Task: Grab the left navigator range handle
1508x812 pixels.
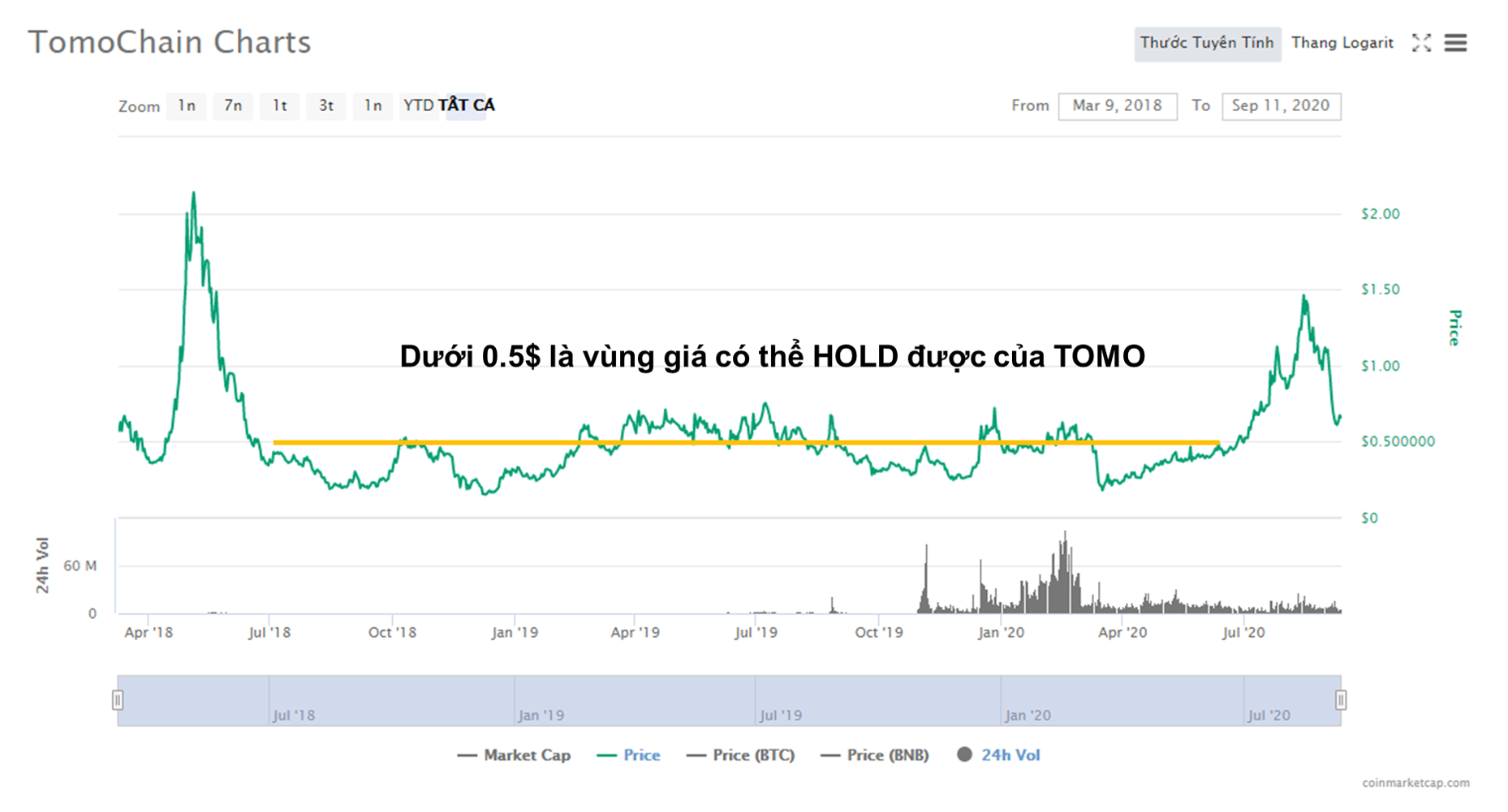Action: point(118,699)
